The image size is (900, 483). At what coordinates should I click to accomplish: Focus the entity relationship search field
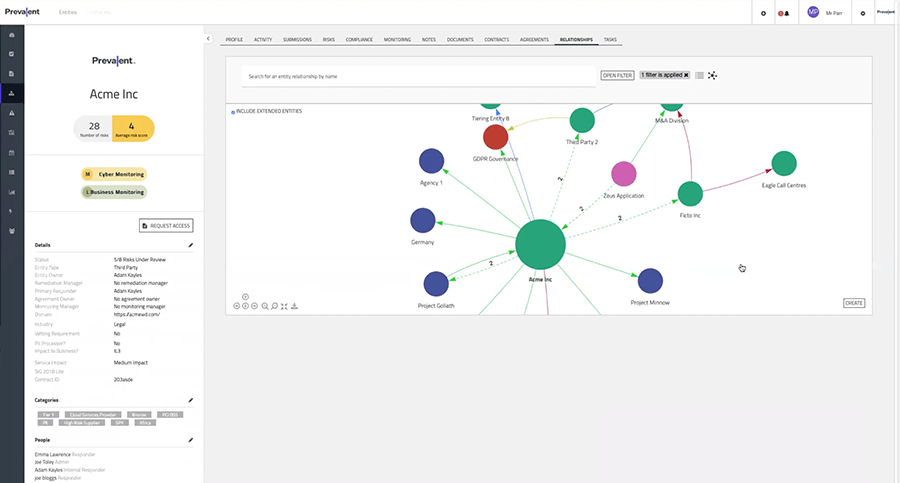tap(419, 76)
